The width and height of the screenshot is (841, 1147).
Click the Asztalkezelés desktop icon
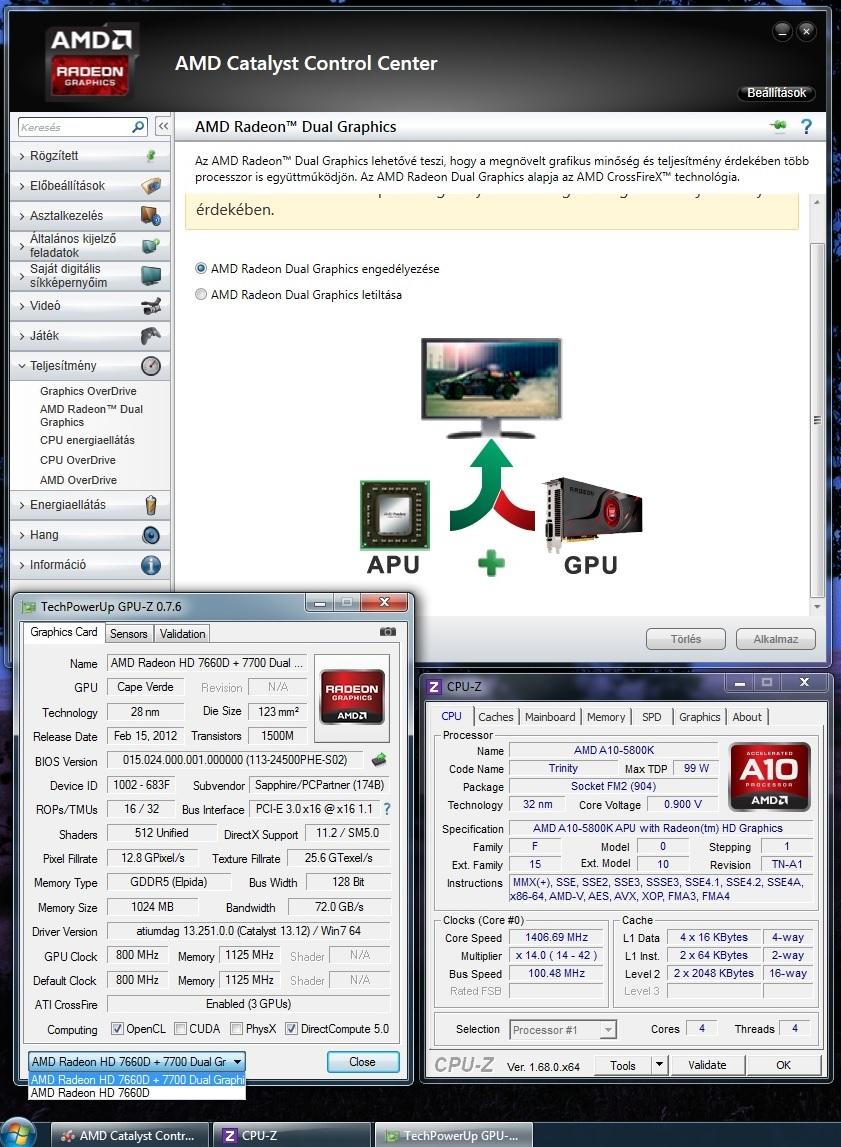(151, 216)
